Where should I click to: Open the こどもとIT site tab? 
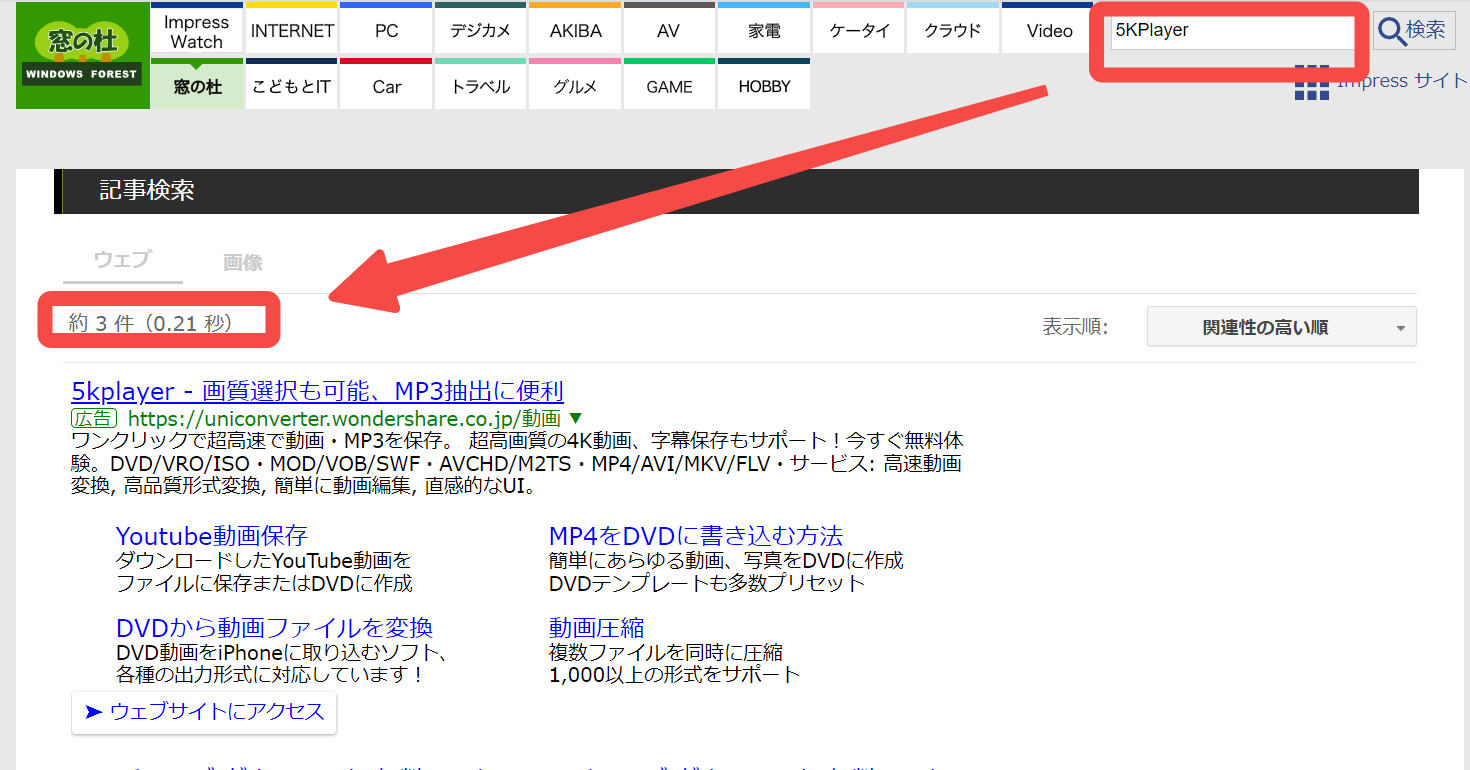coord(292,84)
